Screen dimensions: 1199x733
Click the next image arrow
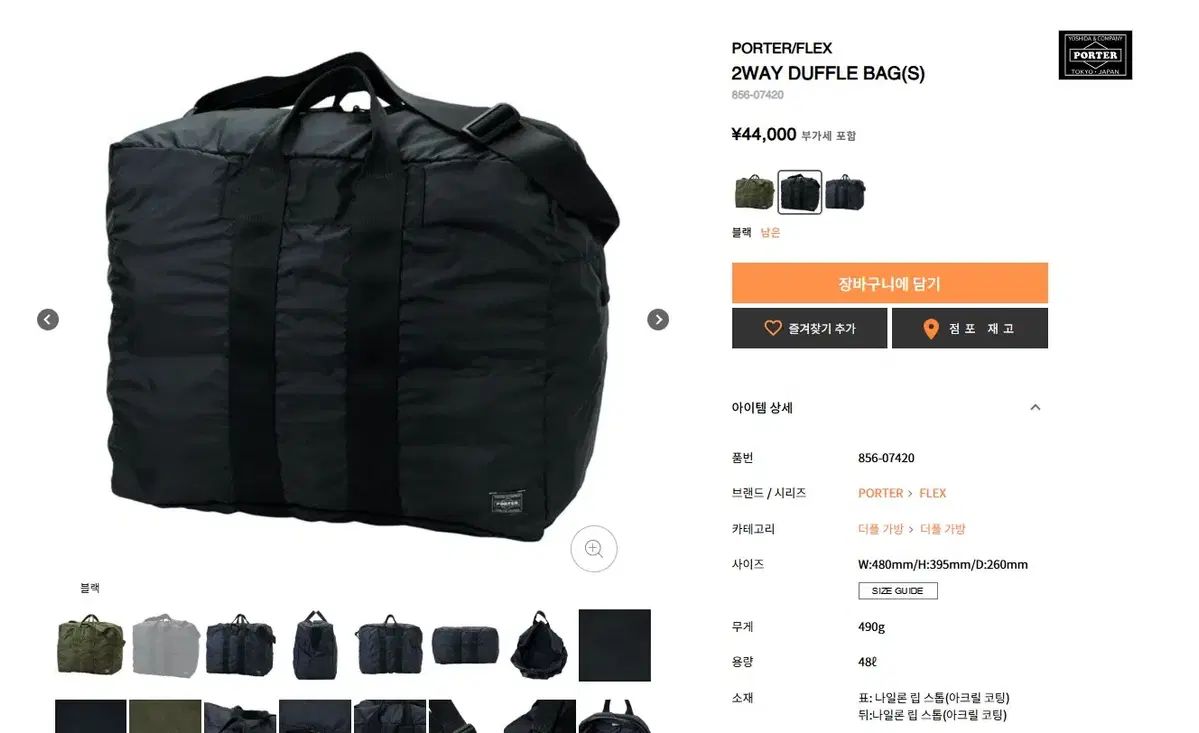click(x=658, y=319)
